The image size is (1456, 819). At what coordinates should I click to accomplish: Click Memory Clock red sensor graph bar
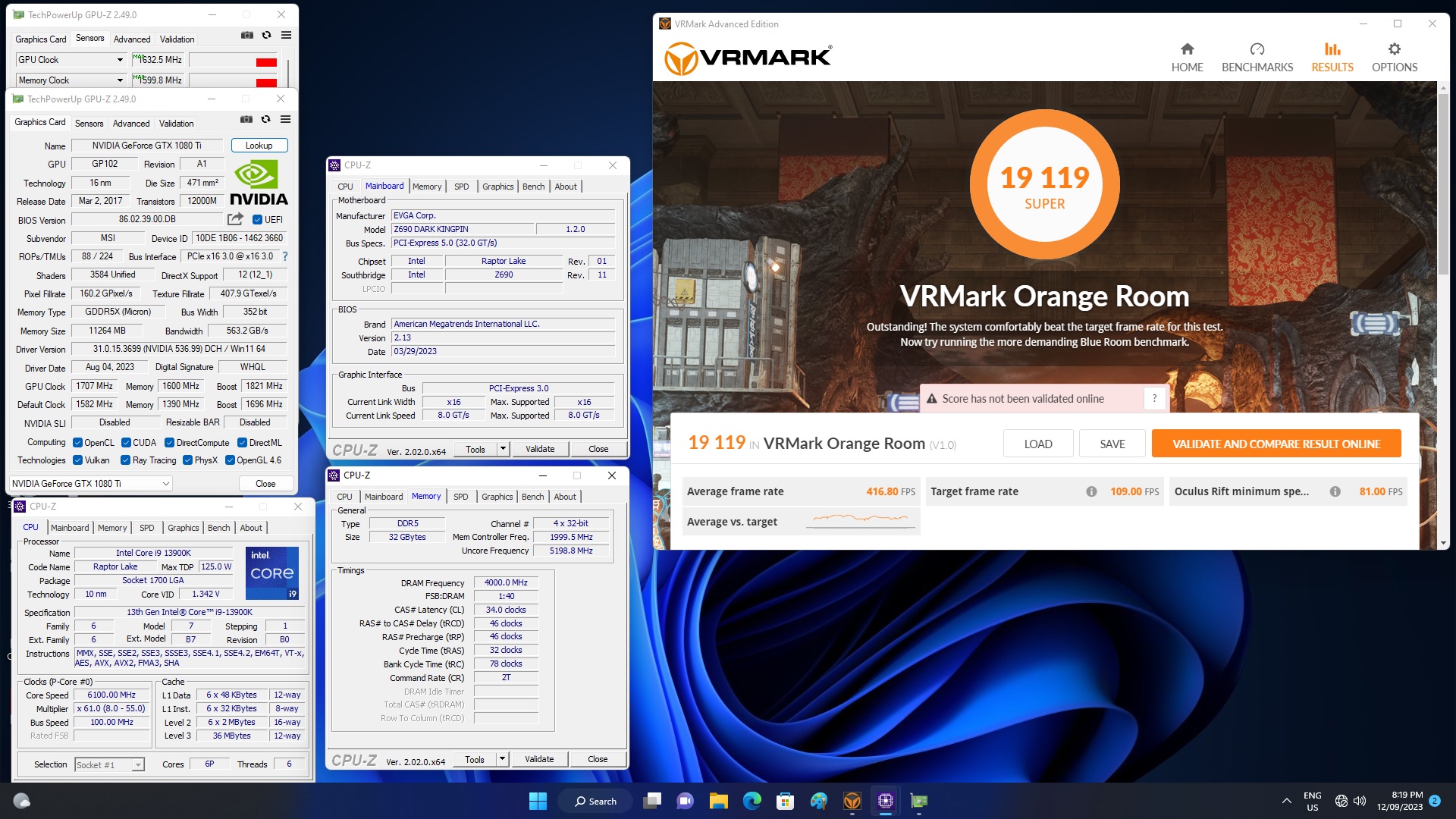266,83
